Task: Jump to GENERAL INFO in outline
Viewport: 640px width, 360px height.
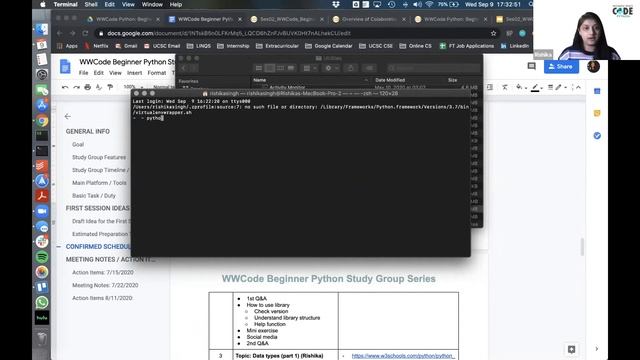Action: click(x=88, y=131)
